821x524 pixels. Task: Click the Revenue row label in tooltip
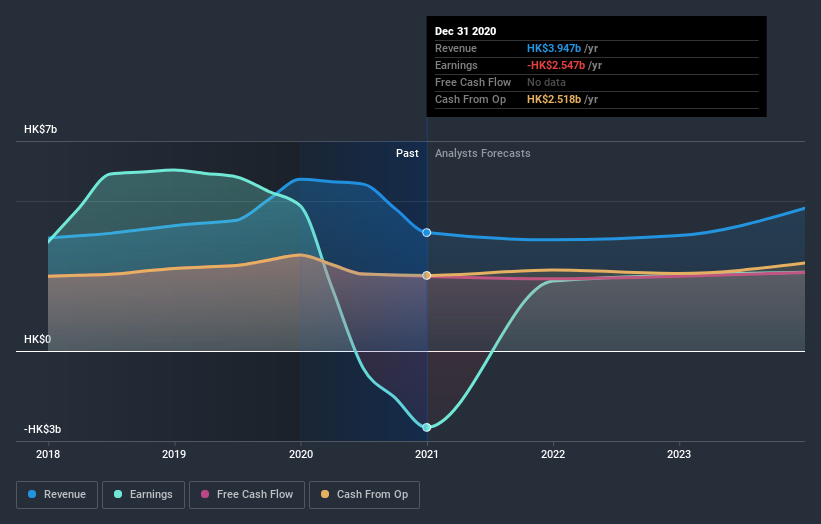tap(456, 48)
